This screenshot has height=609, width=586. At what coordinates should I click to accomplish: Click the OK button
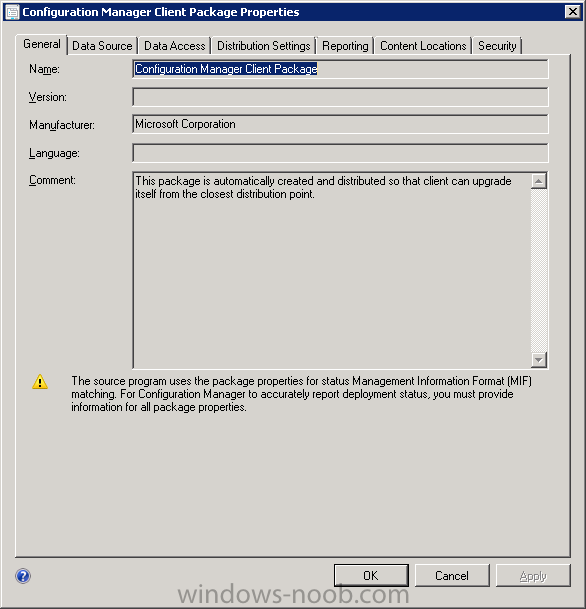[x=371, y=576]
